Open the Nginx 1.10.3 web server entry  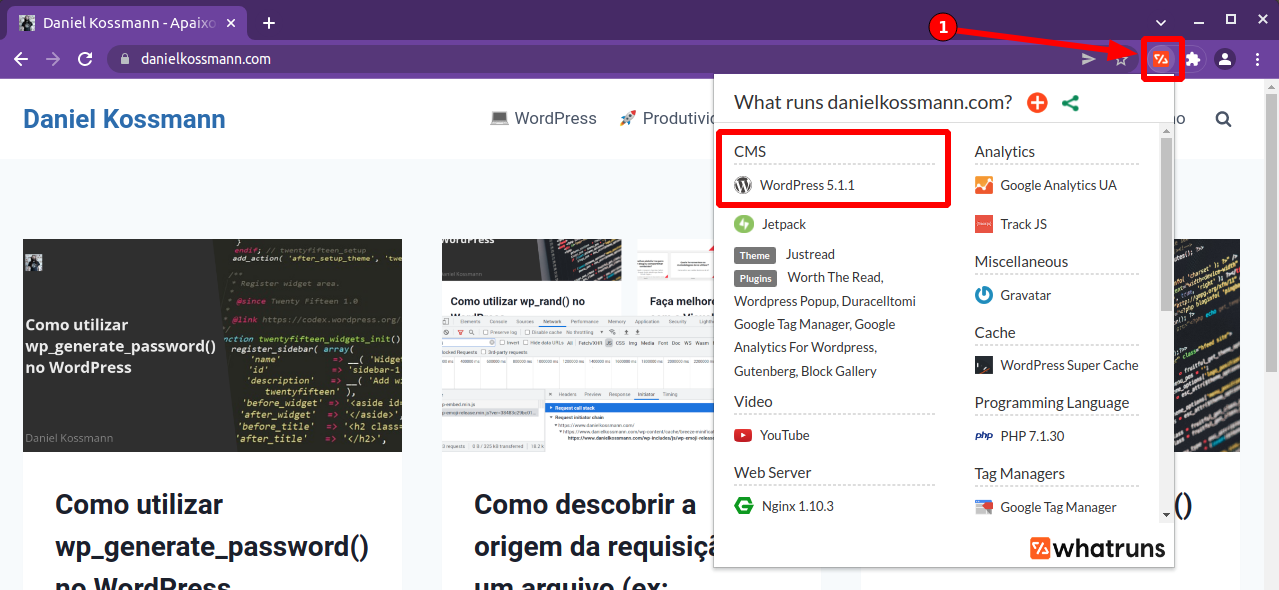(796, 506)
